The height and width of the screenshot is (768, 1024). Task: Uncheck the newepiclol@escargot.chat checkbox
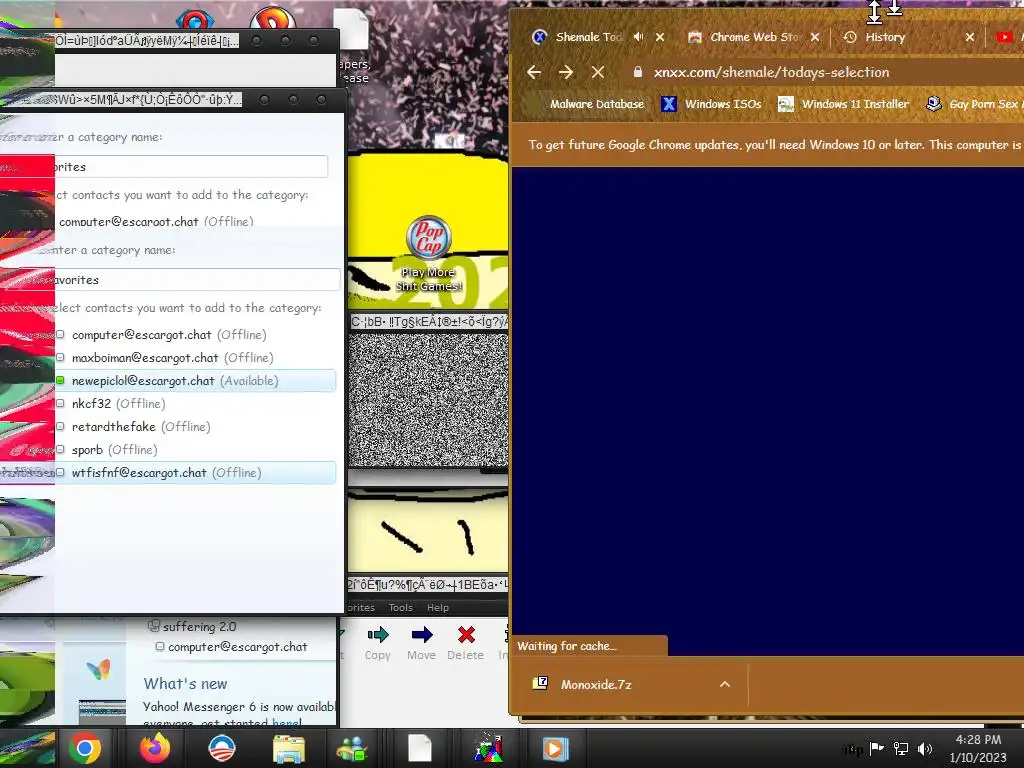(x=60, y=380)
